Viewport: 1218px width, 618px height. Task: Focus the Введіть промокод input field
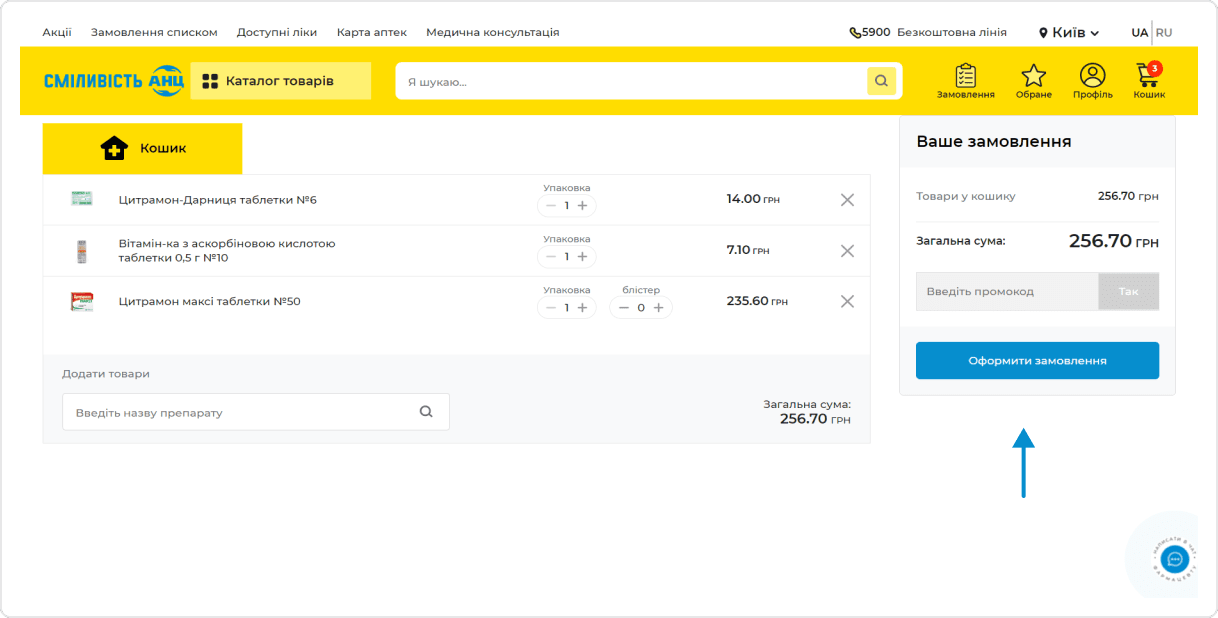point(1006,291)
